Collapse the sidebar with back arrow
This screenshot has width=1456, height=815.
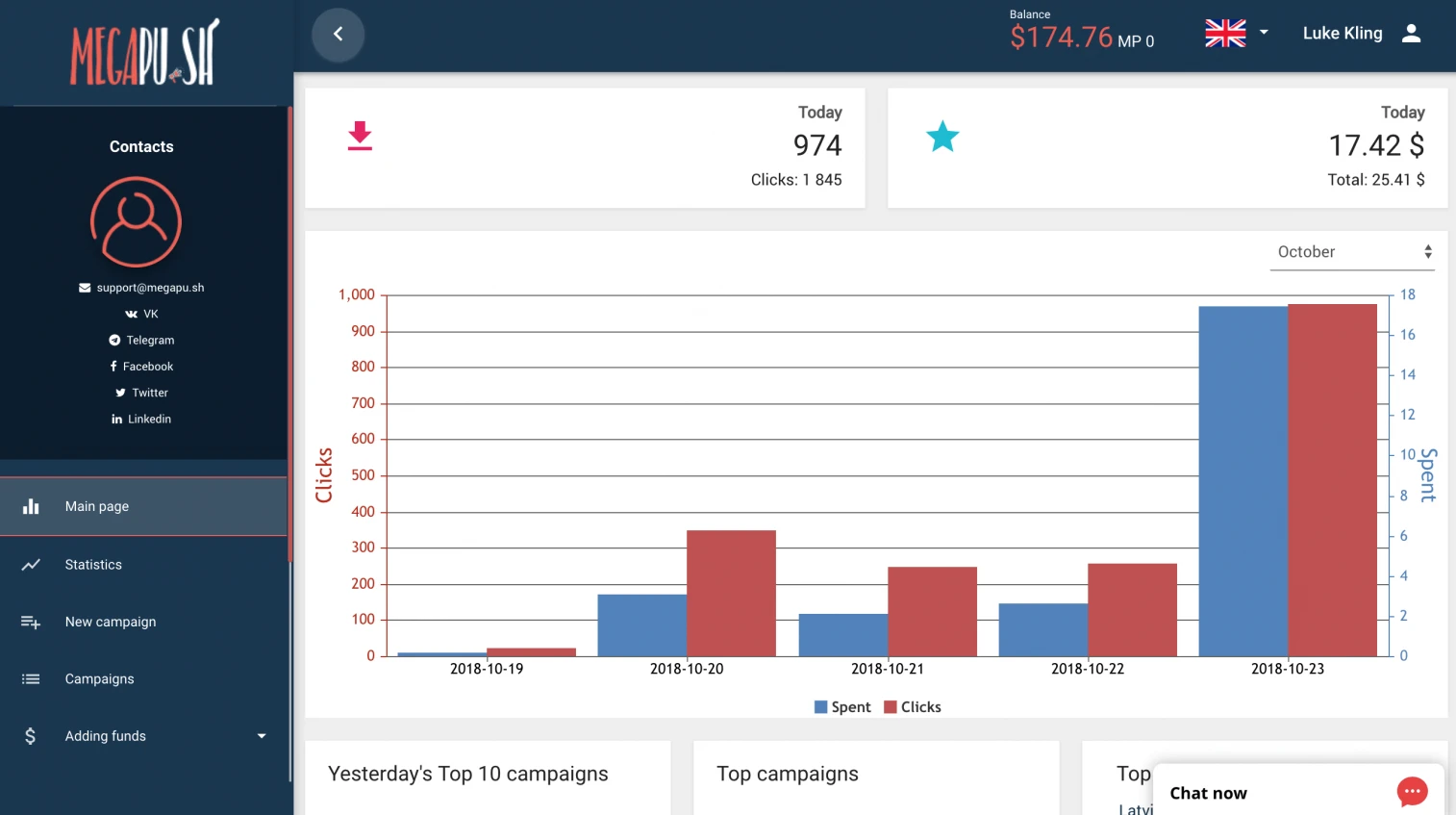[x=339, y=35]
